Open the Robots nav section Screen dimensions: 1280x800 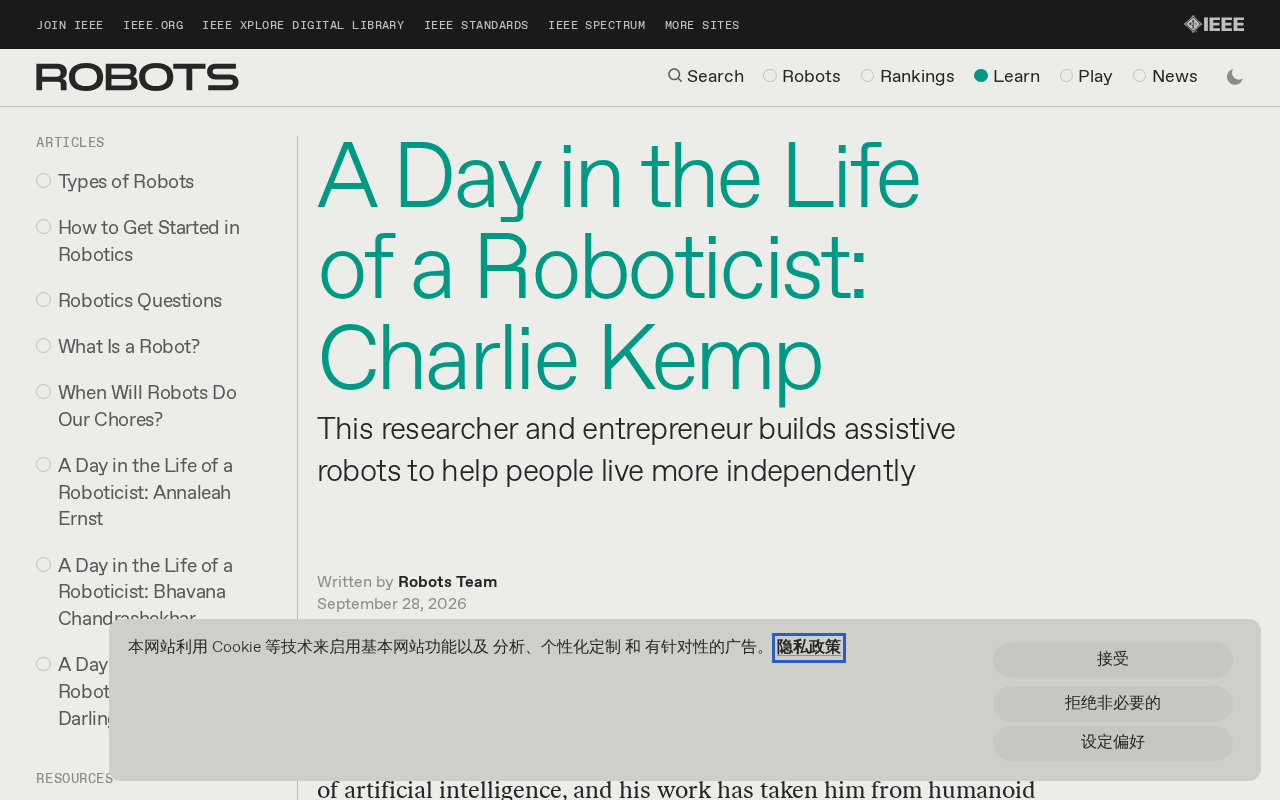point(802,76)
